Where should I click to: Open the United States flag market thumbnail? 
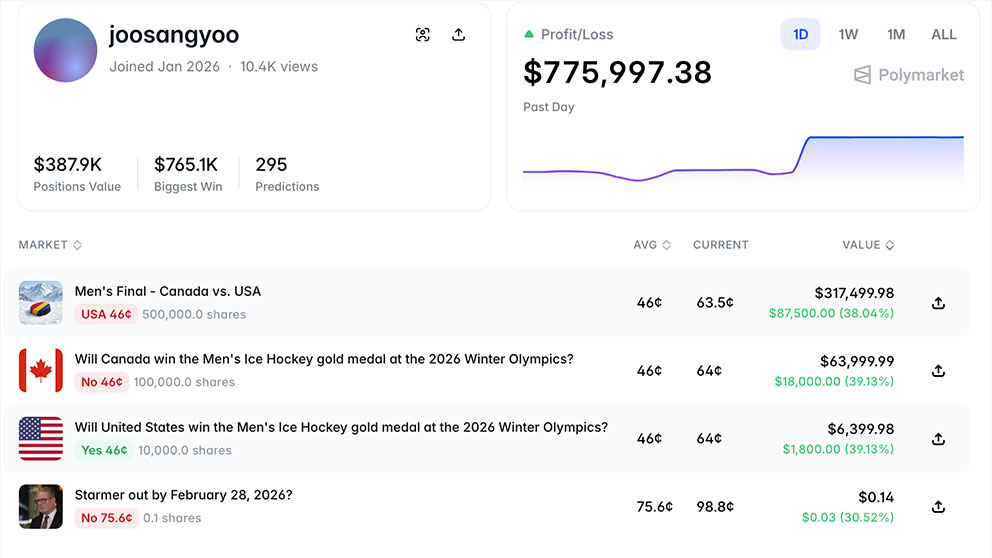[40, 438]
